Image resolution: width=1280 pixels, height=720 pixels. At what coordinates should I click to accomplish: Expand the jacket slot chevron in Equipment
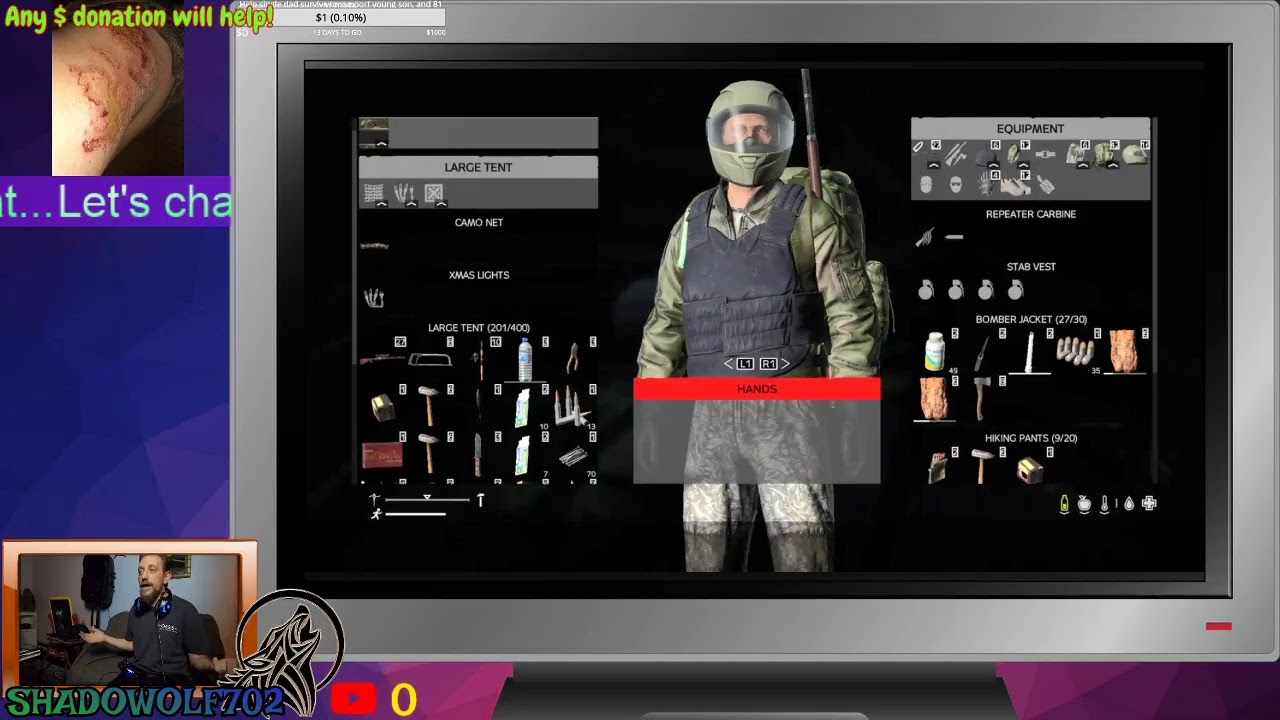(x=1082, y=165)
